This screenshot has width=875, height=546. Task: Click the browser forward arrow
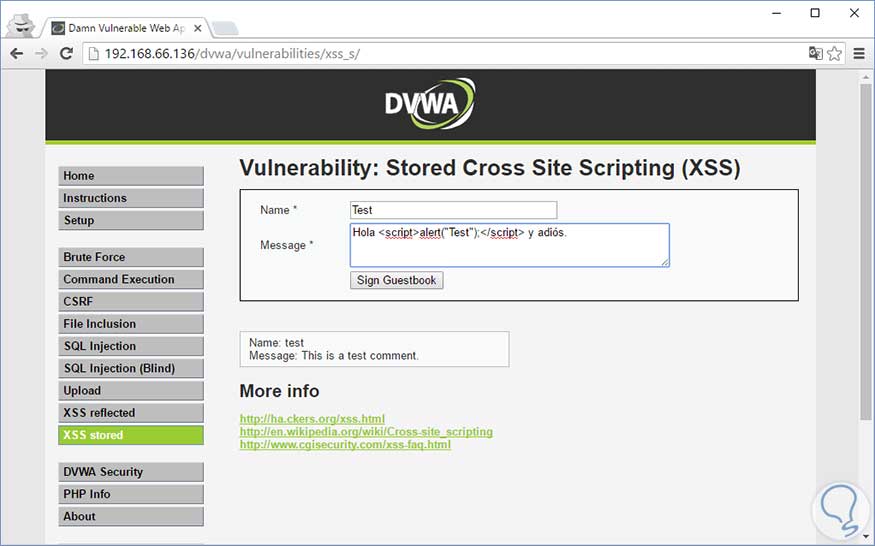coord(41,54)
